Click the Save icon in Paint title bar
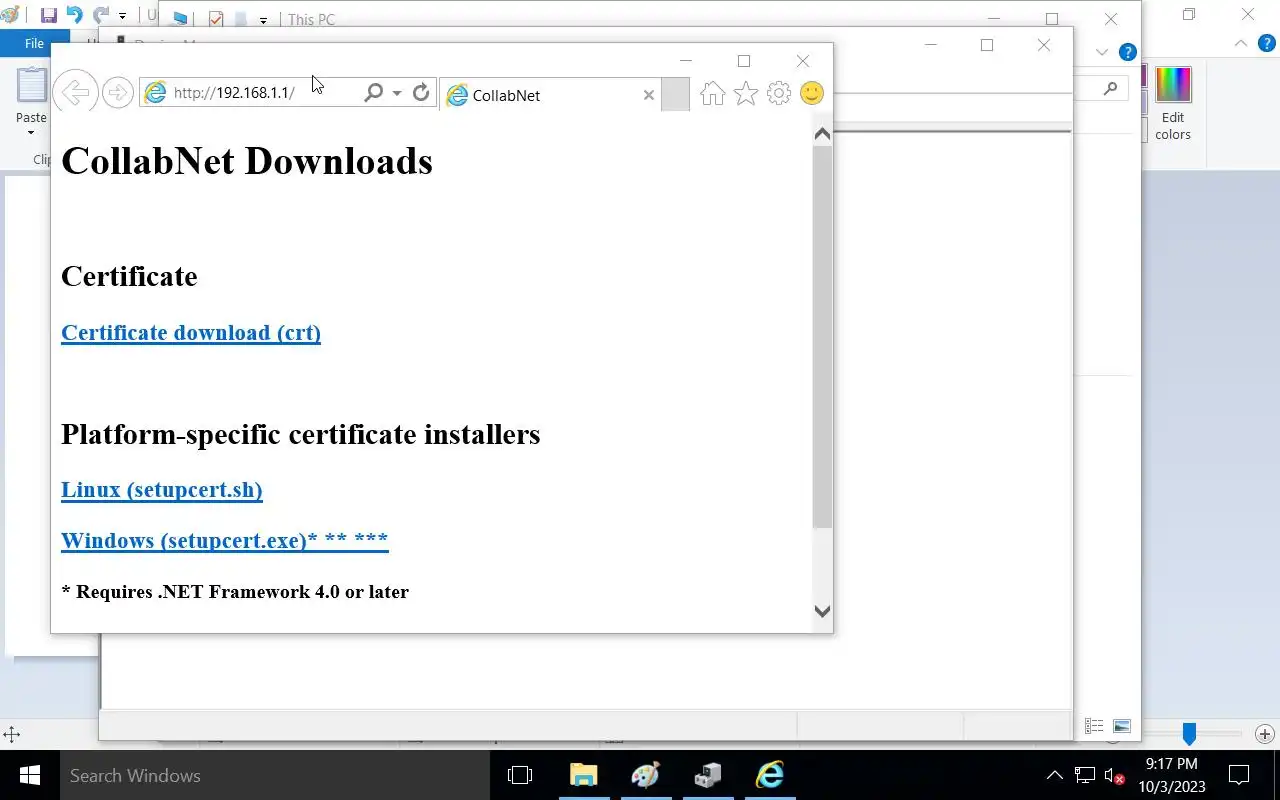1280x800 pixels. point(48,16)
